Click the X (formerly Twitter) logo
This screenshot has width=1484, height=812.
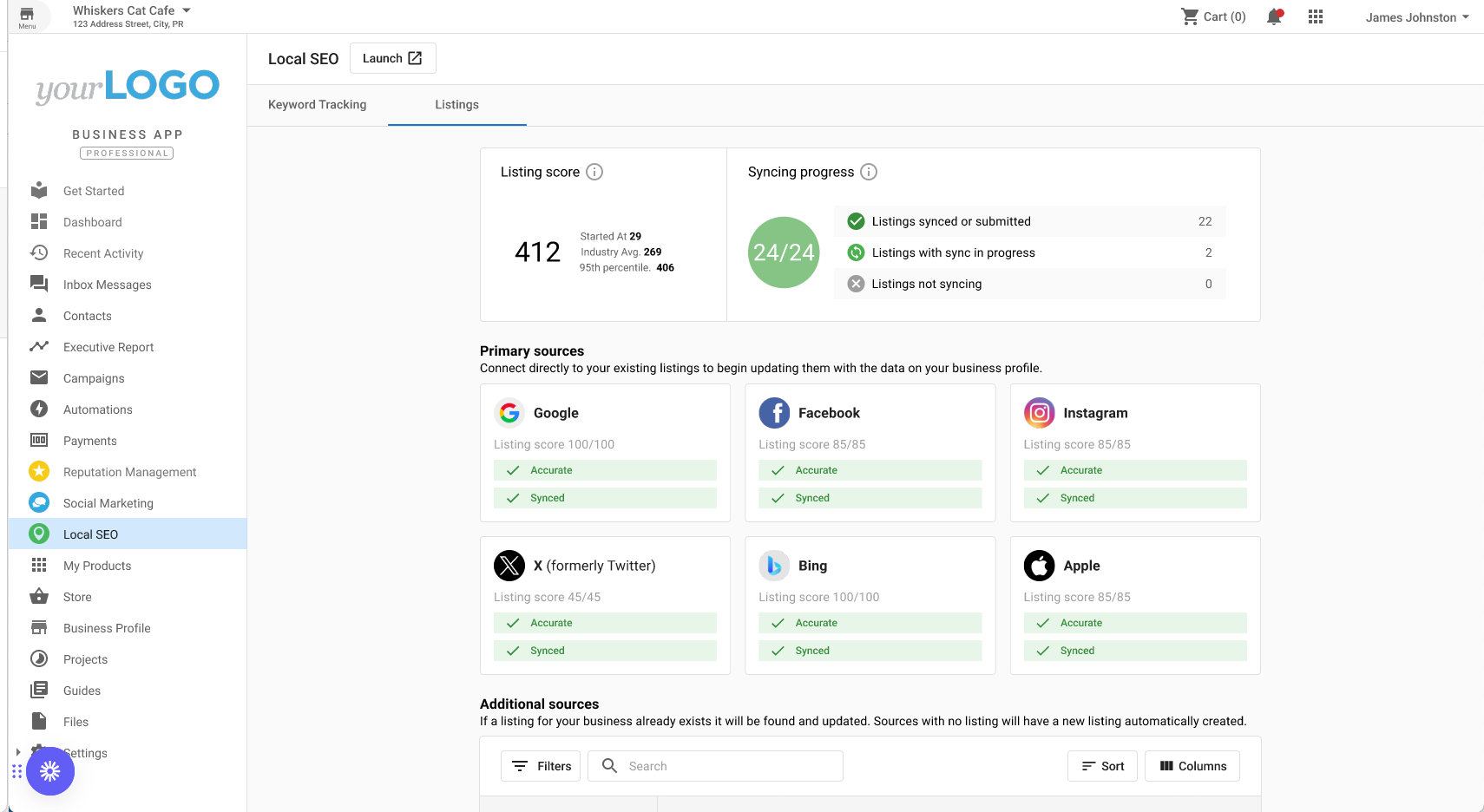[x=509, y=566]
